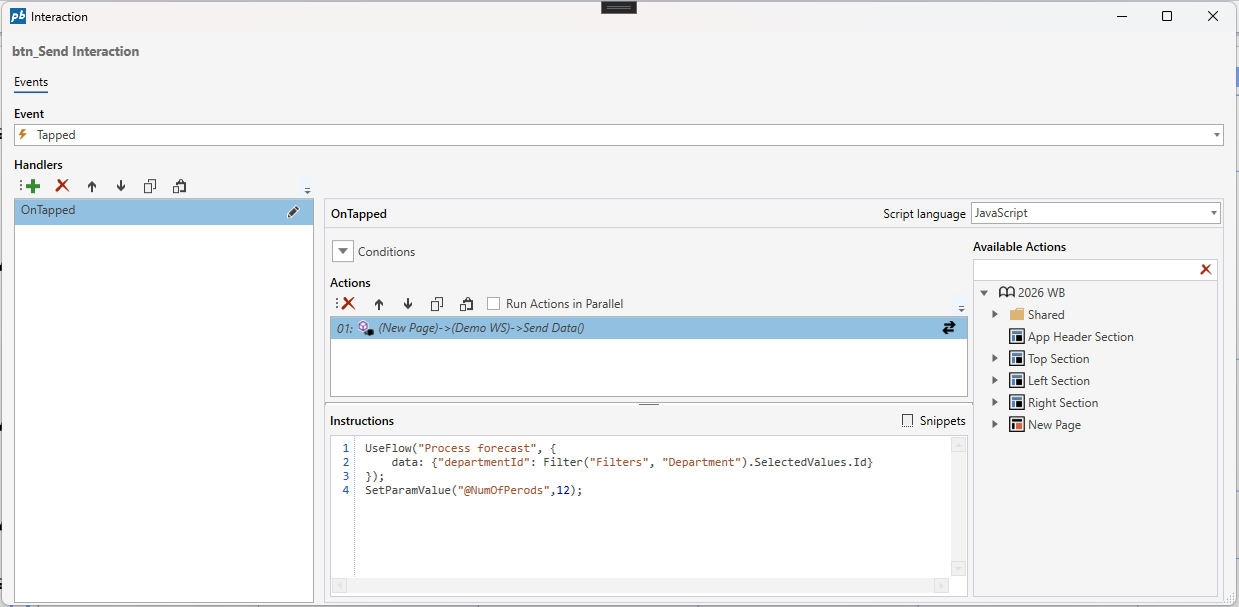This screenshot has width=1239, height=607.
Task: Expand the Shared folder in Available Actions
Action: pos(995,315)
